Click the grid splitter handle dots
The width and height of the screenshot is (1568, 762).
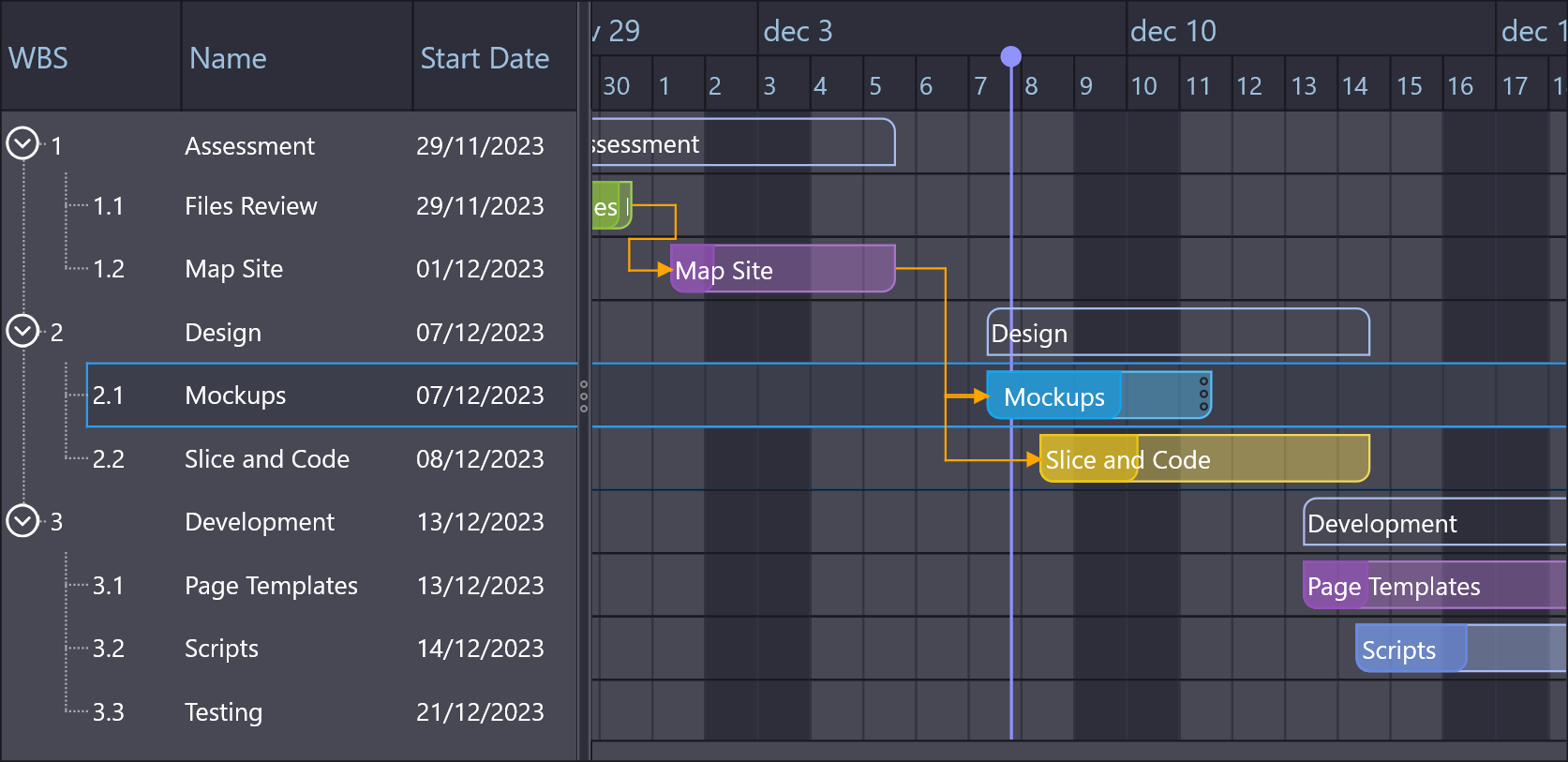pyautogui.click(x=584, y=396)
